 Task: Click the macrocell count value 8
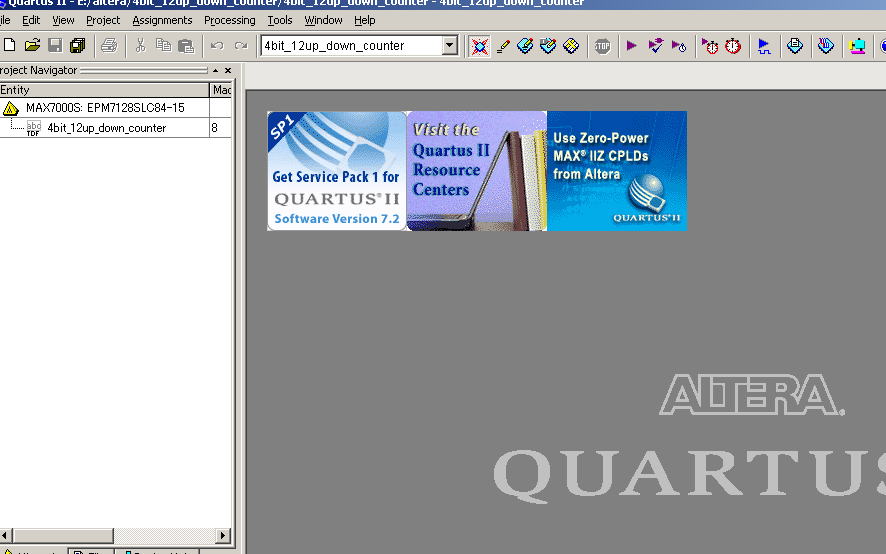point(214,128)
